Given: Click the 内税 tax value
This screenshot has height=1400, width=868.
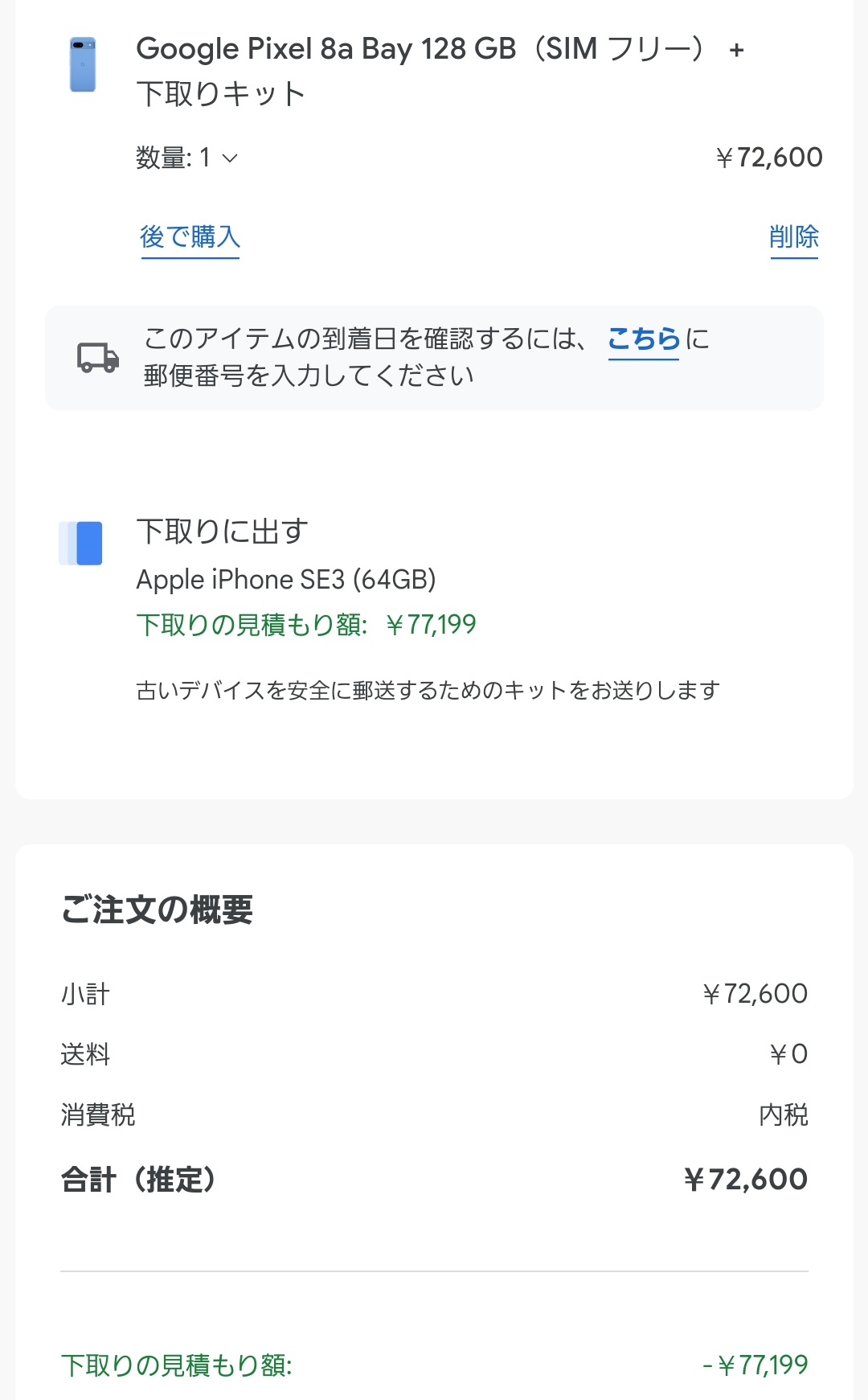Looking at the screenshot, I should pos(783,1115).
